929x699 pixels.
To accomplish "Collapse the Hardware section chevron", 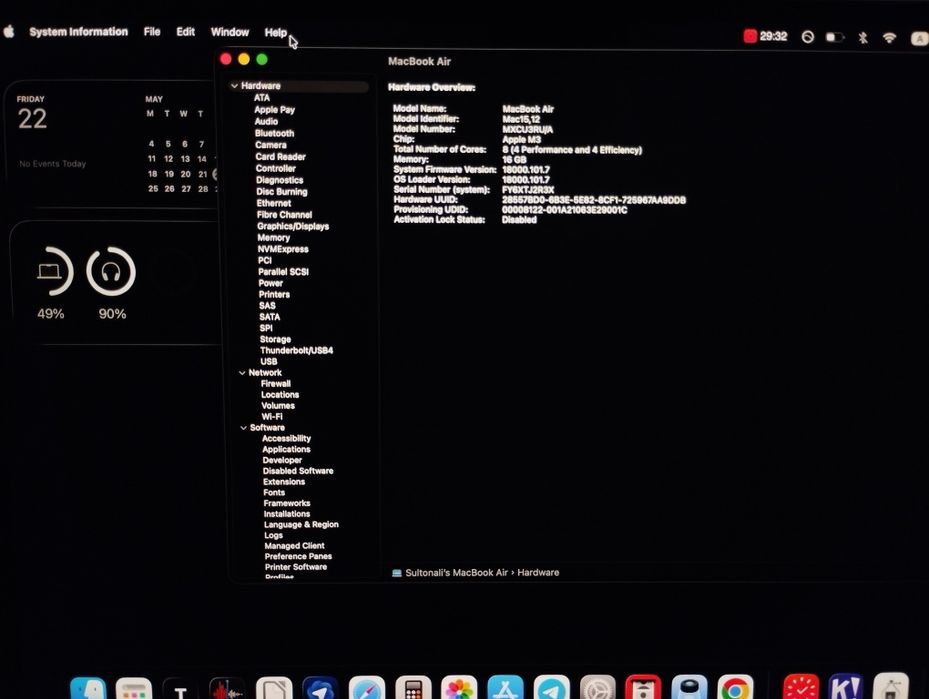I will pos(235,86).
